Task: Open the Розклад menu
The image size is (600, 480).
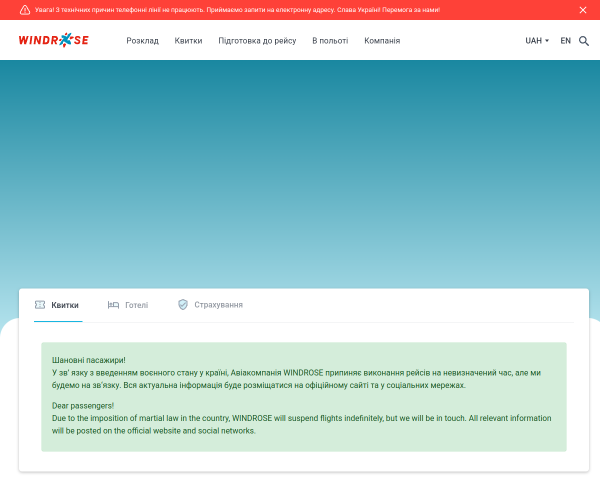Action: [x=142, y=41]
